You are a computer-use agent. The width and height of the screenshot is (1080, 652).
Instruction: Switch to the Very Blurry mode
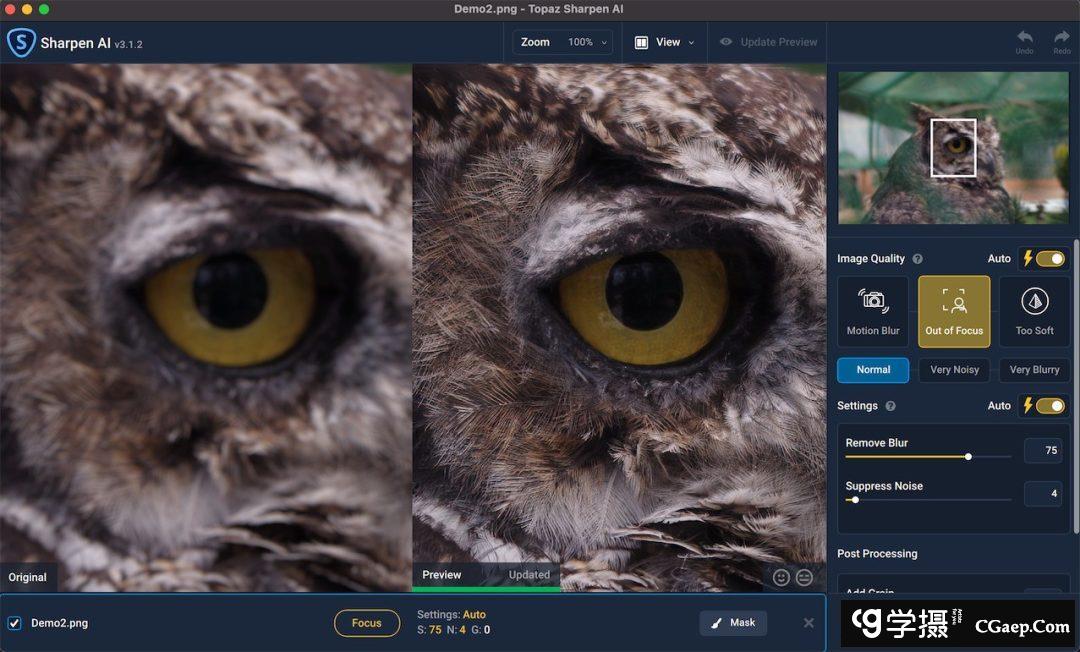pos(1034,370)
